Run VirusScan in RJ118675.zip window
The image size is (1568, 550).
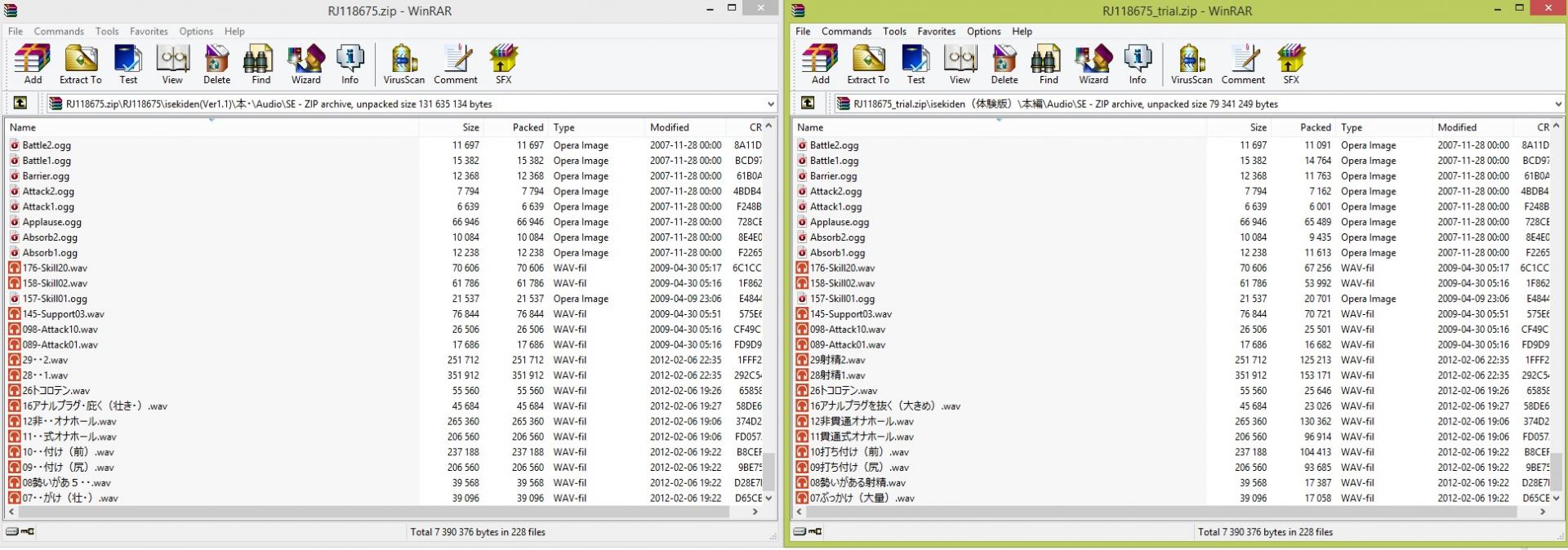403,64
